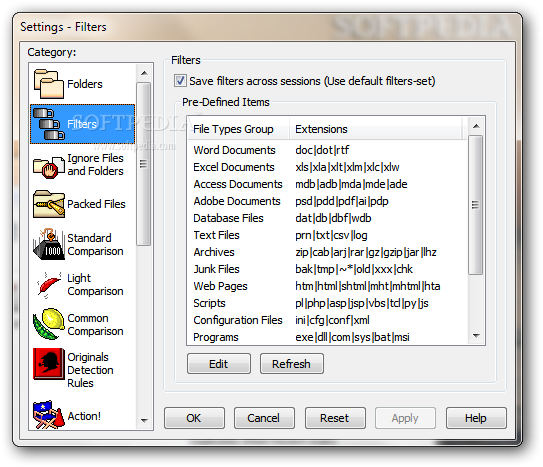
Task: Click the file types list scrollbar thumb
Action: (476, 205)
